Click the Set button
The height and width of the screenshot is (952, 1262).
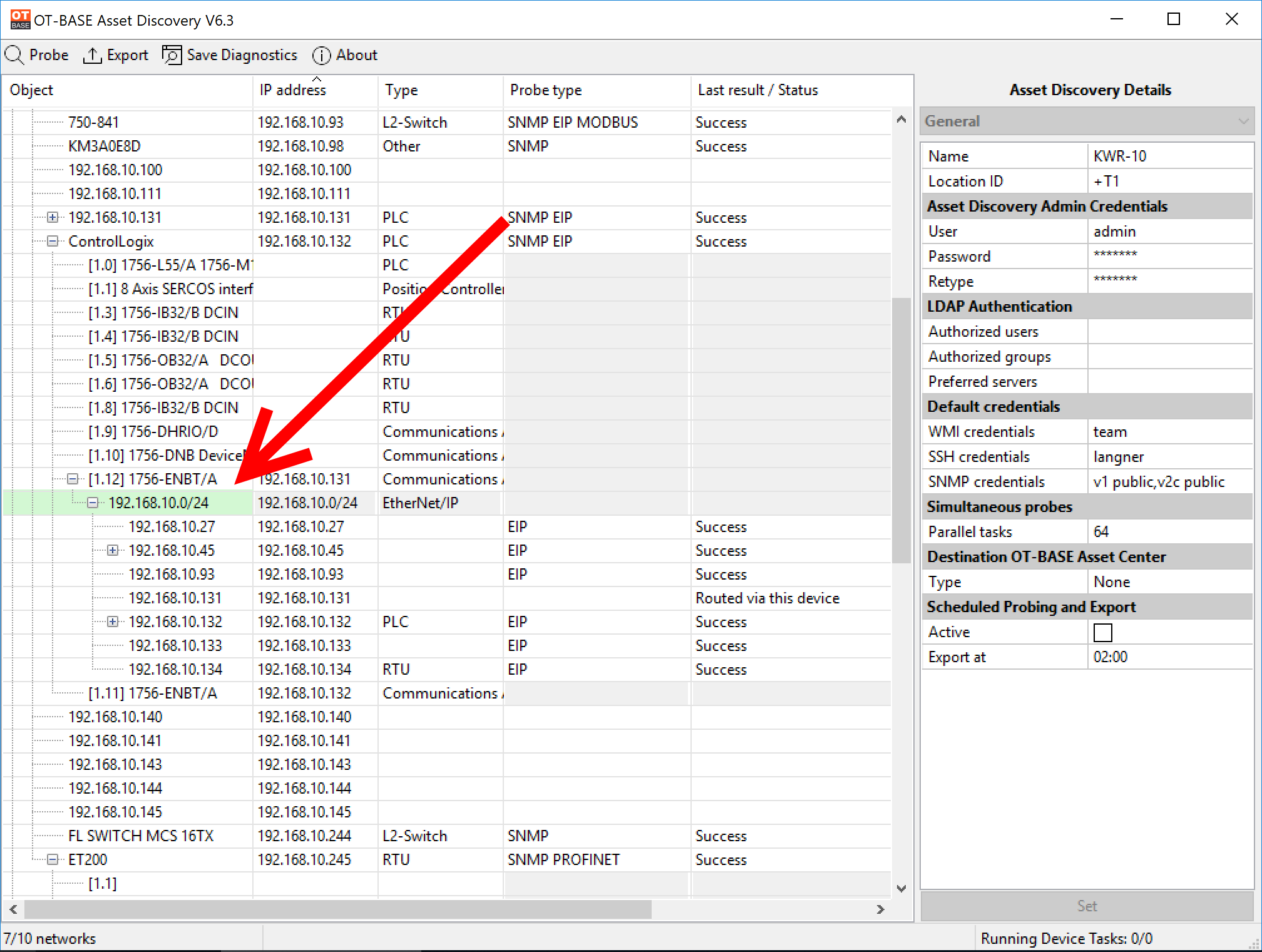pos(1087,906)
